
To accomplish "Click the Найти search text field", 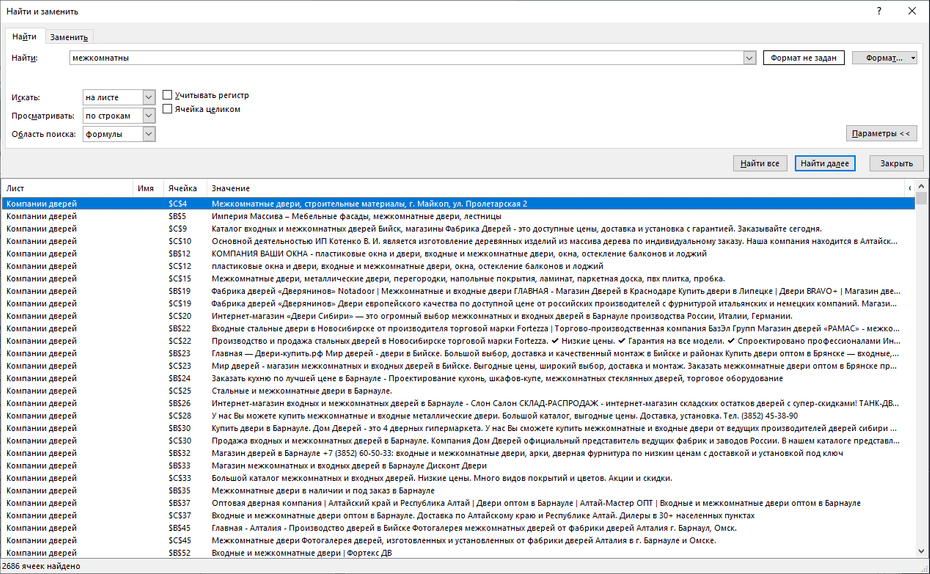I will [x=406, y=58].
